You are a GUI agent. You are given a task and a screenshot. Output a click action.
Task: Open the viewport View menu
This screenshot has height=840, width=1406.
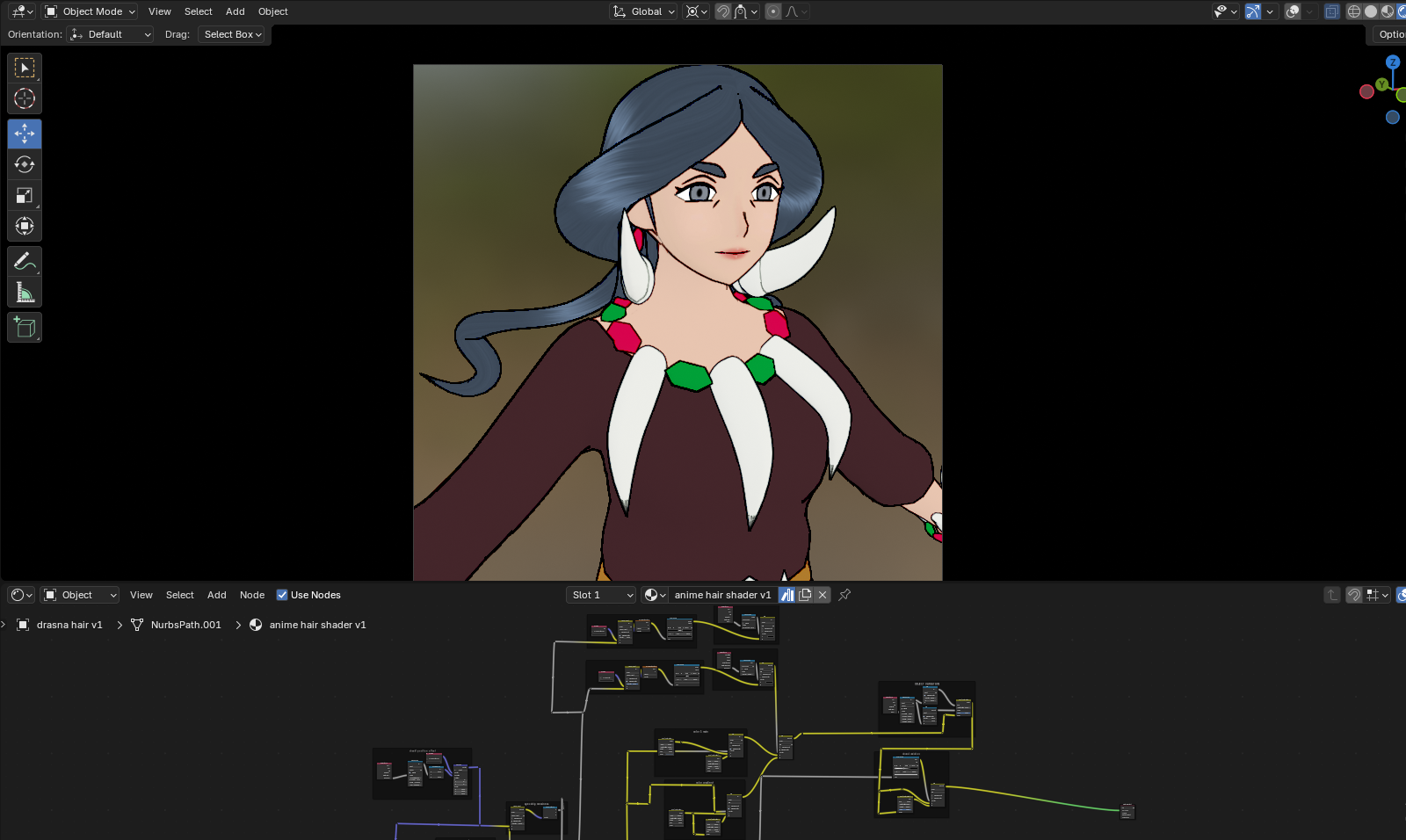(x=160, y=11)
